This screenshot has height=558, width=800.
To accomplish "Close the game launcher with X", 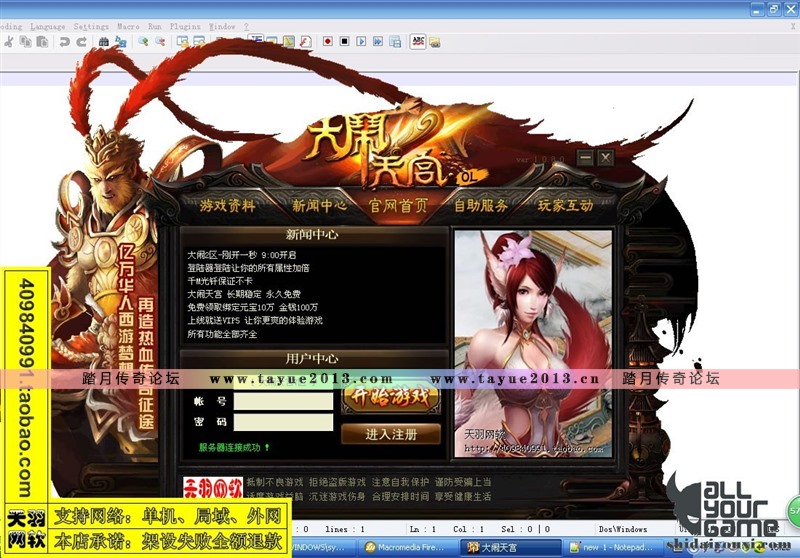I will pos(606,157).
